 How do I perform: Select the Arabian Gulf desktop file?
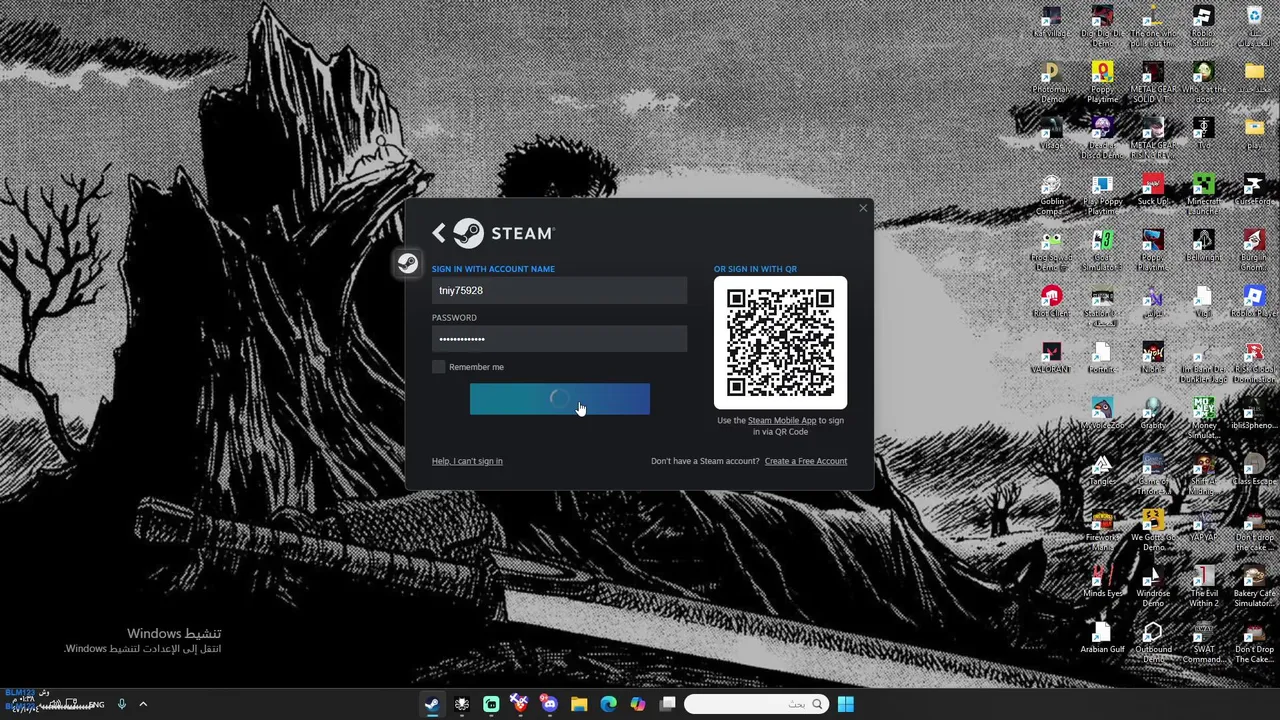coord(1102,638)
